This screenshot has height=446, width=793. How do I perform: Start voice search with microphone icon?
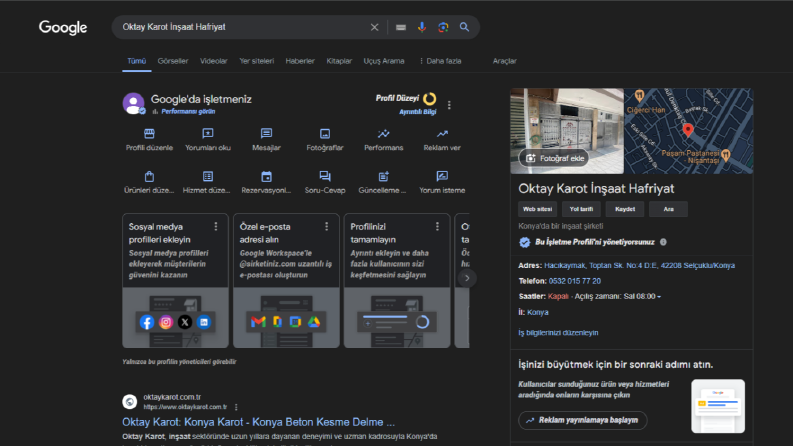(x=422, y=27)
